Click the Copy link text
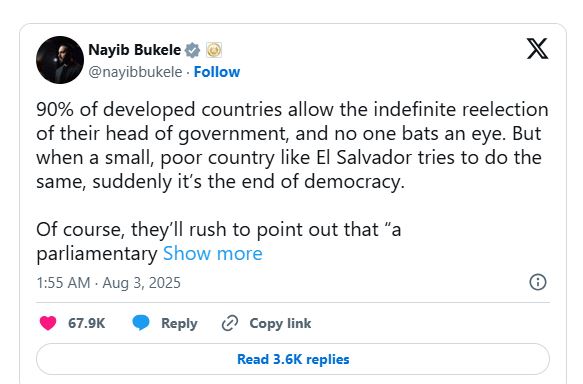The width and height of the screenshot is (583, 384). [280, 323]
